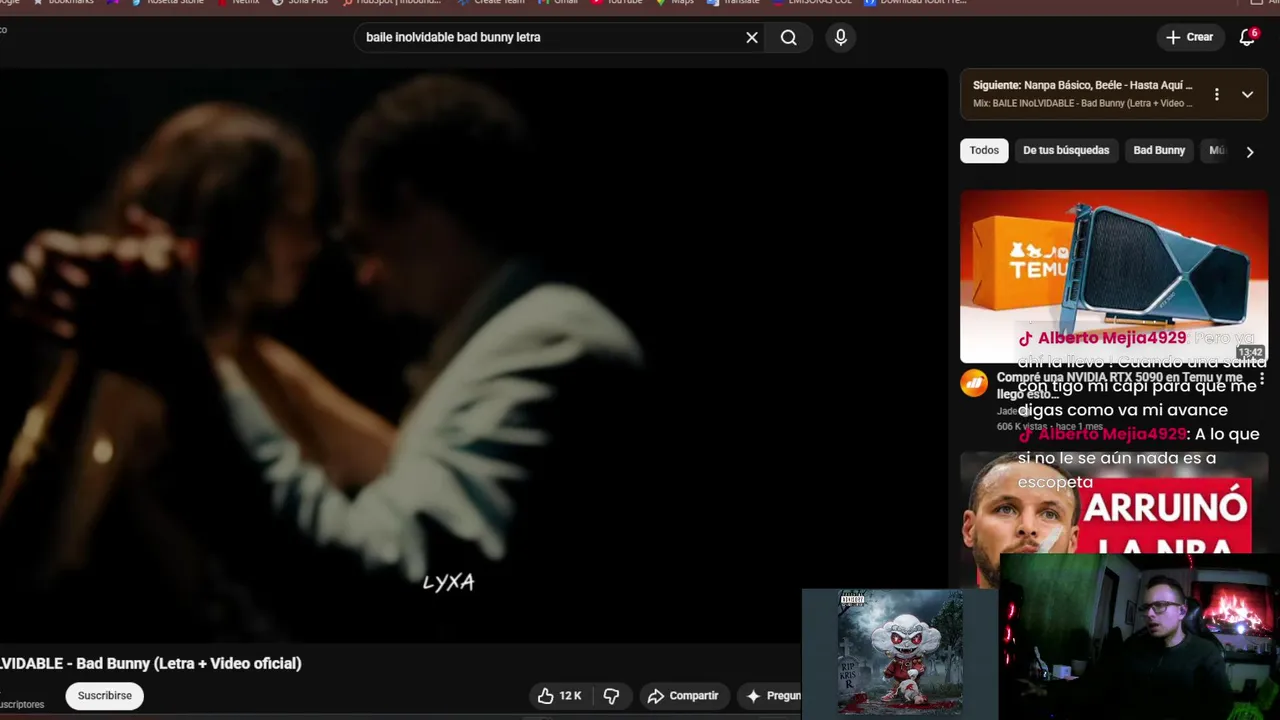Viewport: 1280px width, 720px height.
Task: Click the magnifying glass search button
Action: (789, 38)
